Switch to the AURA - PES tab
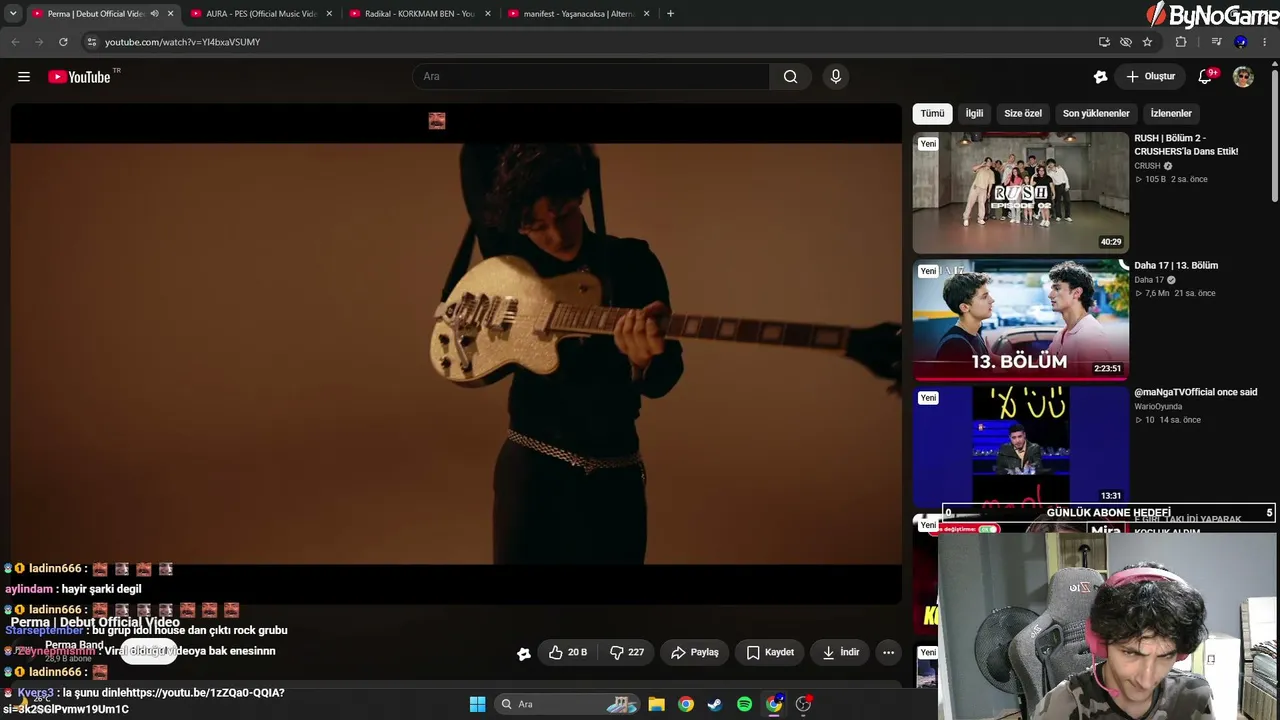Viewport: 1280px width, 720px height. [x=262, y=14]
